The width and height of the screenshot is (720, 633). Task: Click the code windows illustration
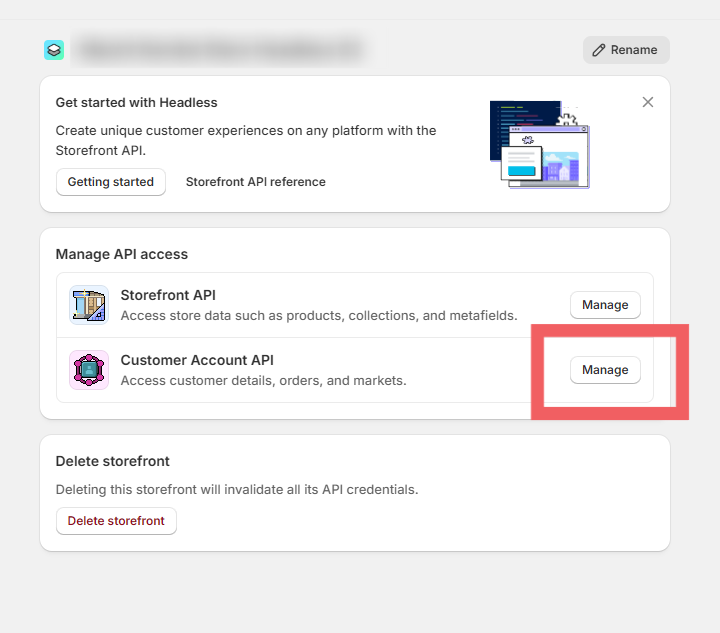[x=540, y=144]
